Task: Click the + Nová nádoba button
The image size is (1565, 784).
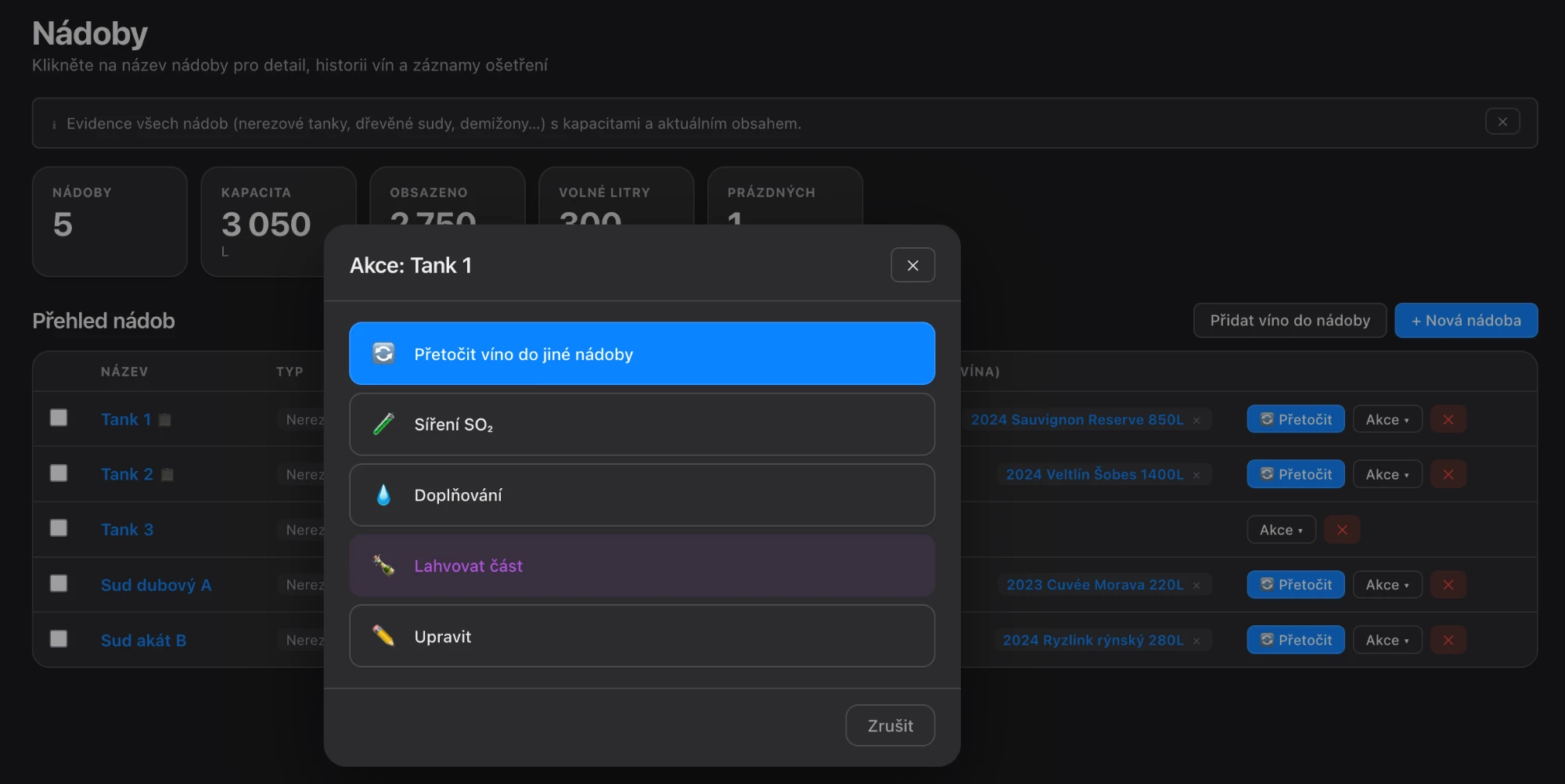Action: tap(1466, 320)
